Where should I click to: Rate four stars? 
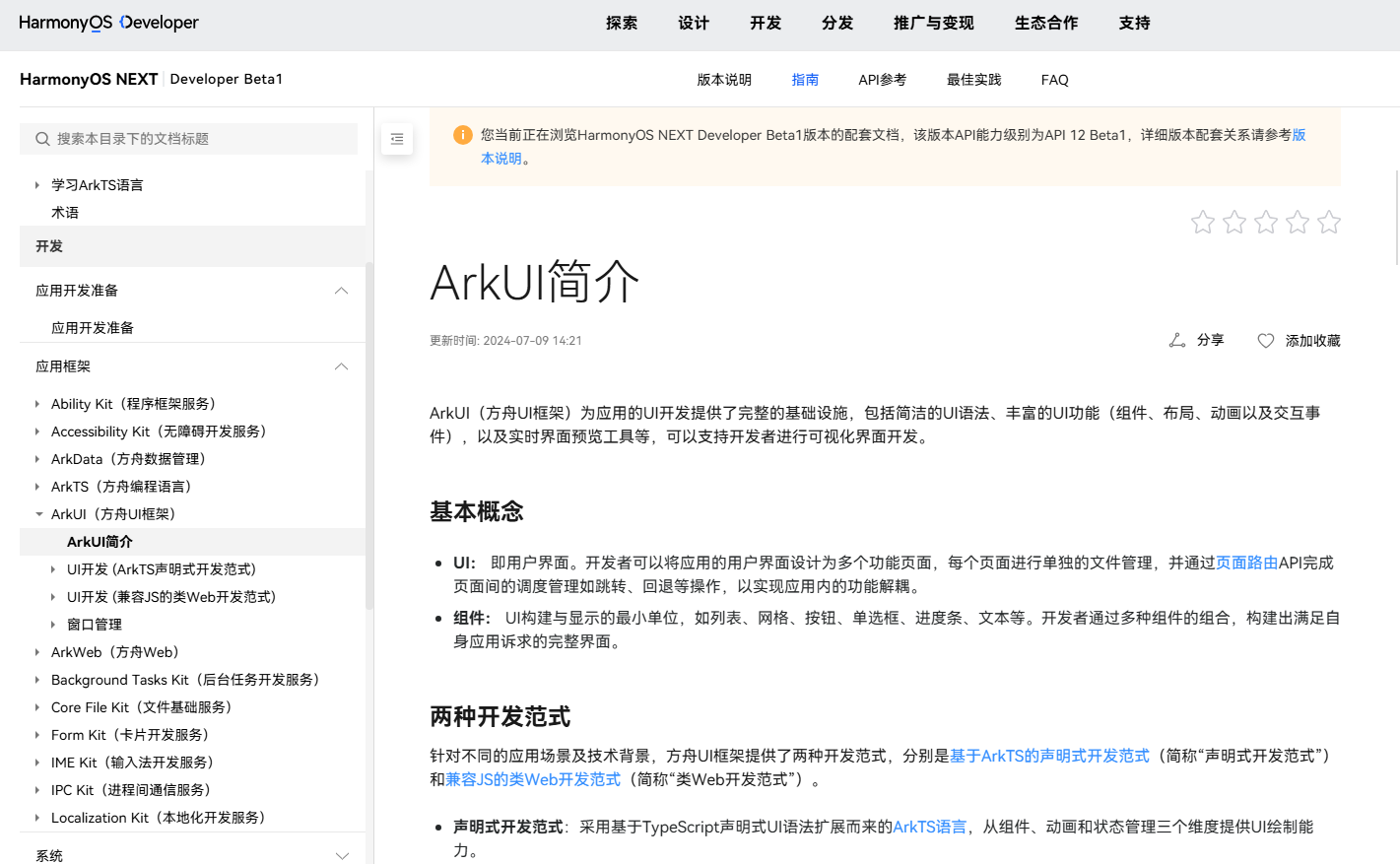[x=1298, y=222]
